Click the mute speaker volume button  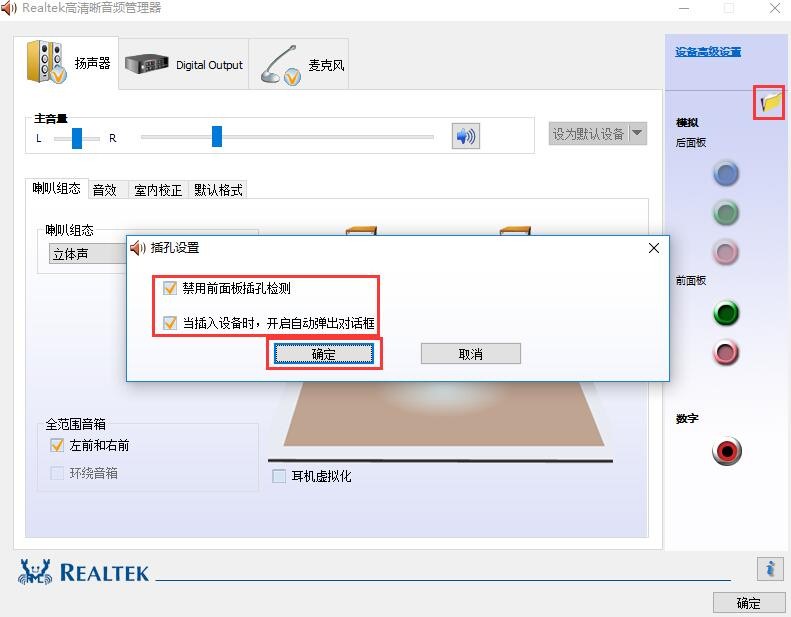[x=465, y=136]
